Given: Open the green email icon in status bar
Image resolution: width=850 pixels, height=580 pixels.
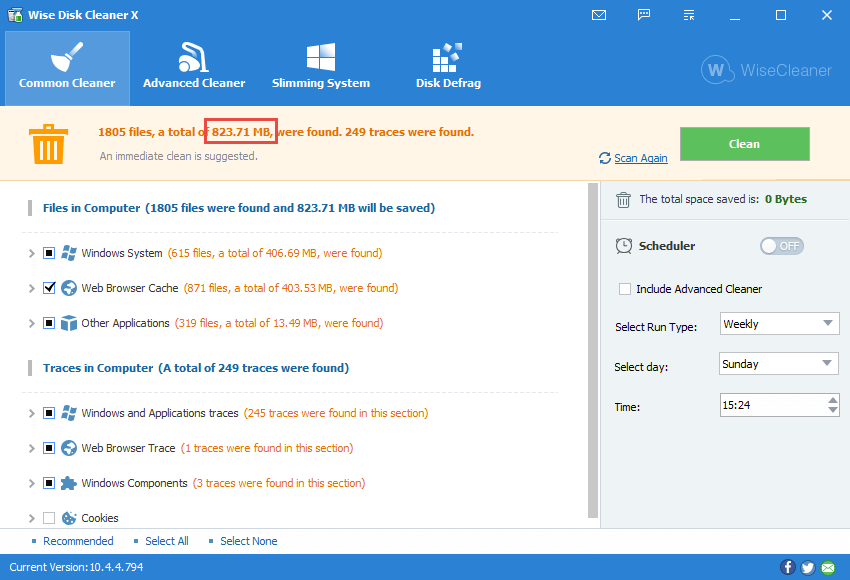Looking at the screenshot, I should point(828,568).
